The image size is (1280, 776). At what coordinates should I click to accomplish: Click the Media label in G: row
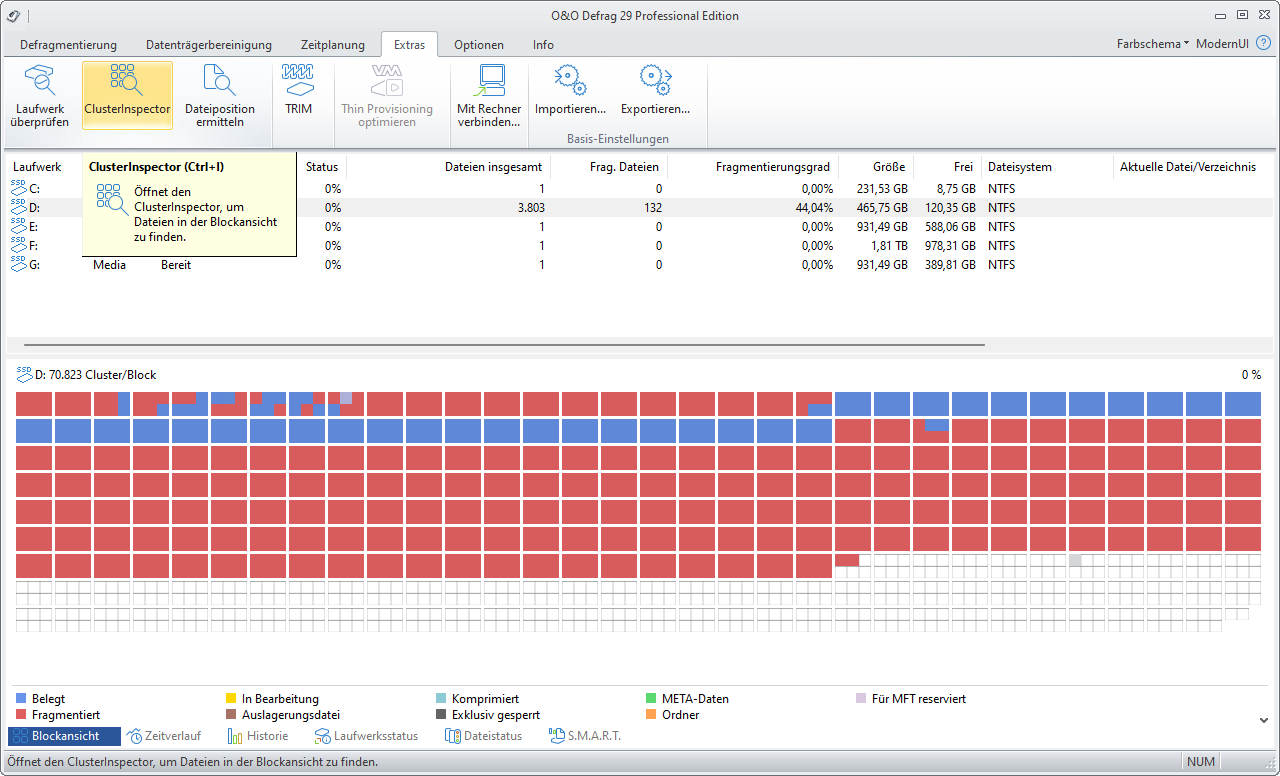109,264
